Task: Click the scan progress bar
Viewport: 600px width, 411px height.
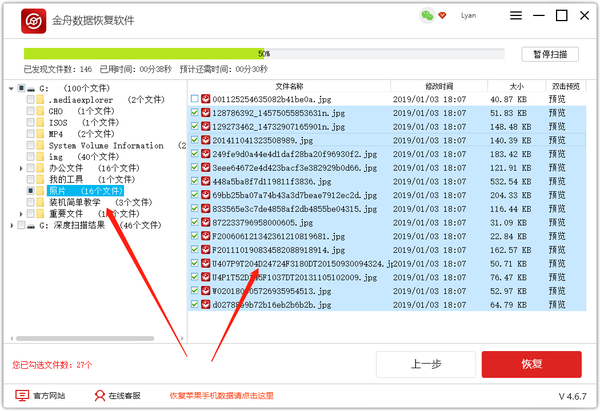Action: pyautogui.click(x=264, y=53)
